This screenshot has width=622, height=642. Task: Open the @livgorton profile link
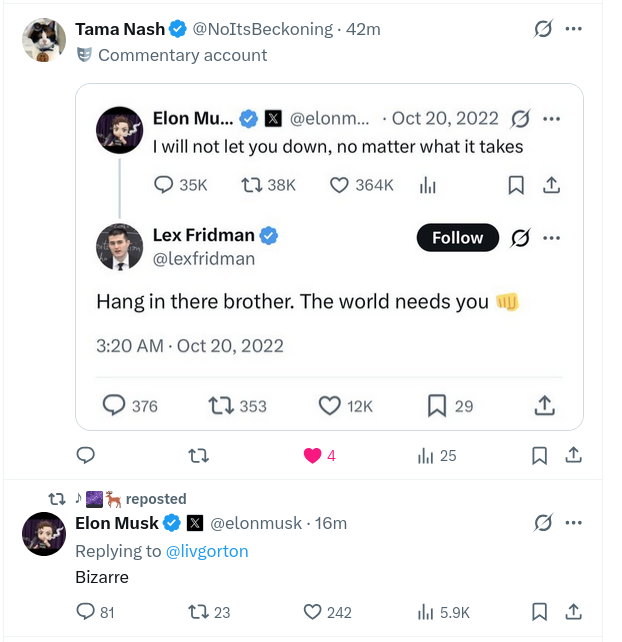click(x=207, y=551)
